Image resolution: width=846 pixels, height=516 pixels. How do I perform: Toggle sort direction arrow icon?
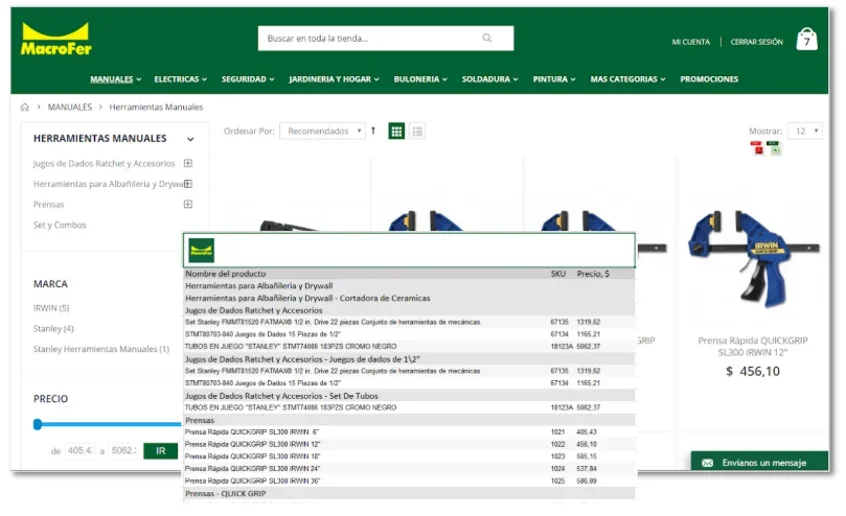pyautogui.click(x=373, y=131)
